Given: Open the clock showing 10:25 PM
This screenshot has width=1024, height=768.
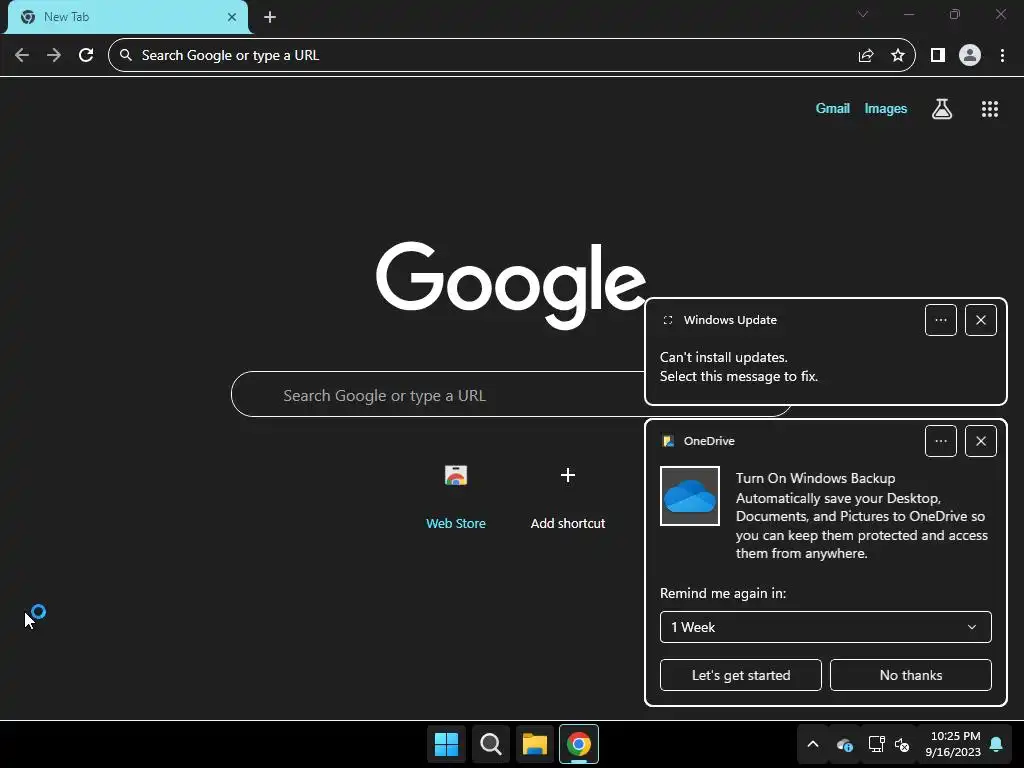Looking at the screenshot, I should coord(953,744).
